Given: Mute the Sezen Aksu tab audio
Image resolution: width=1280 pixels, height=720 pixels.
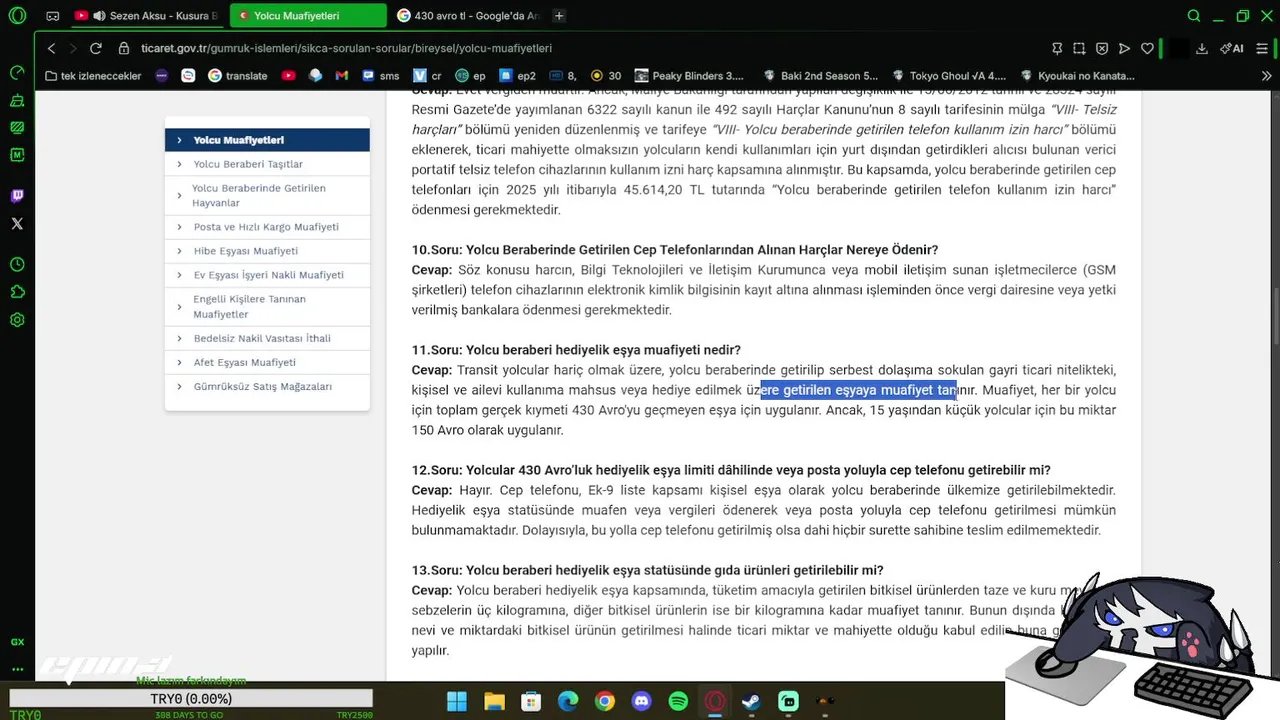Looking at the screenshot, I should (99, 16).
